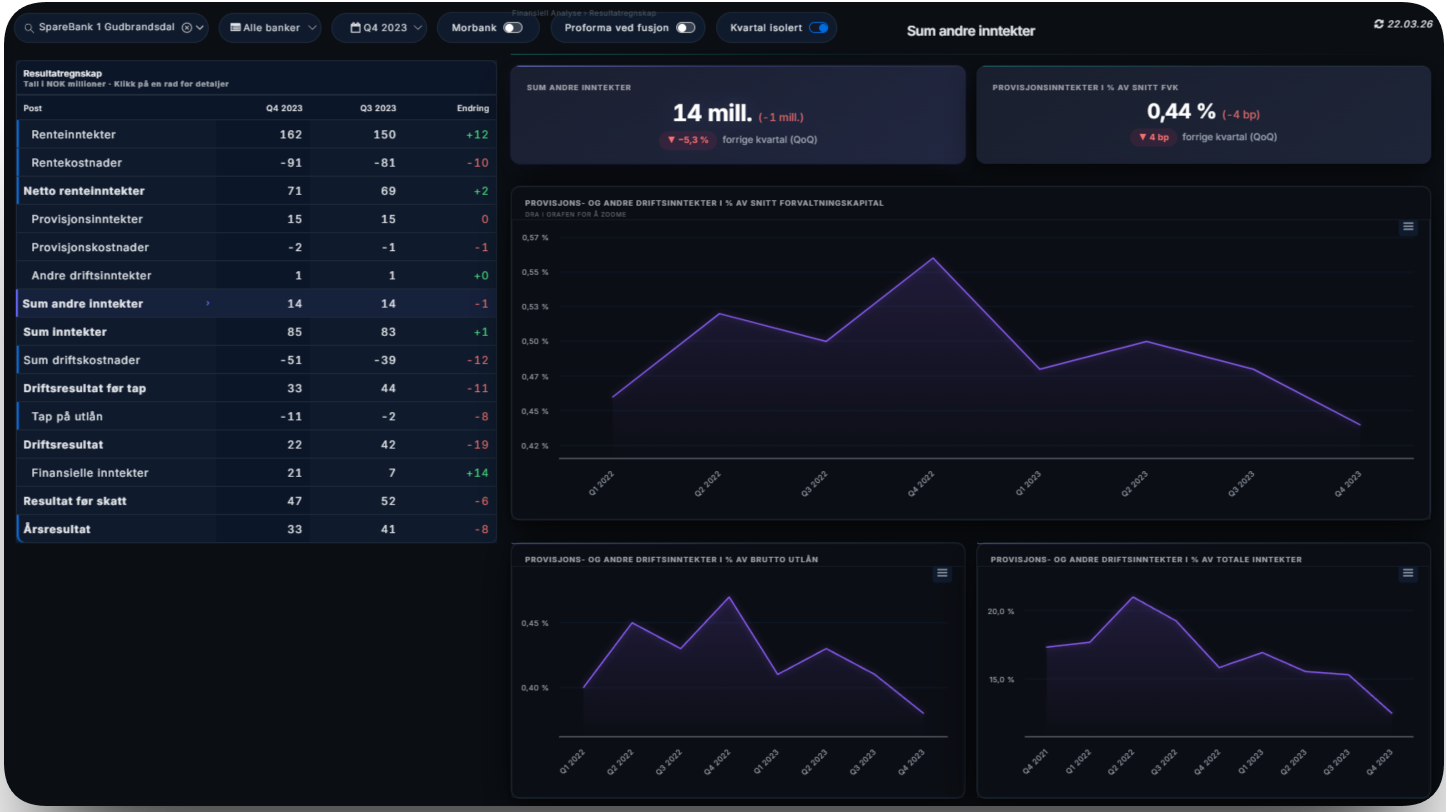Open the menu of the totale inntekter chart
The image size is (1446, 812).
click(x=1408, y=573)
